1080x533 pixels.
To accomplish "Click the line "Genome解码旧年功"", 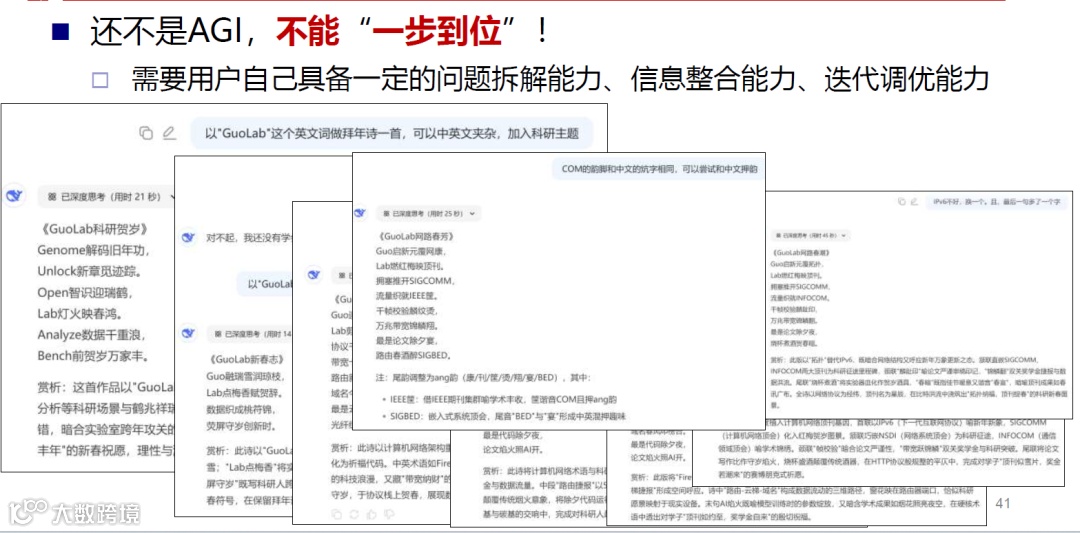I will pos(93,250).
